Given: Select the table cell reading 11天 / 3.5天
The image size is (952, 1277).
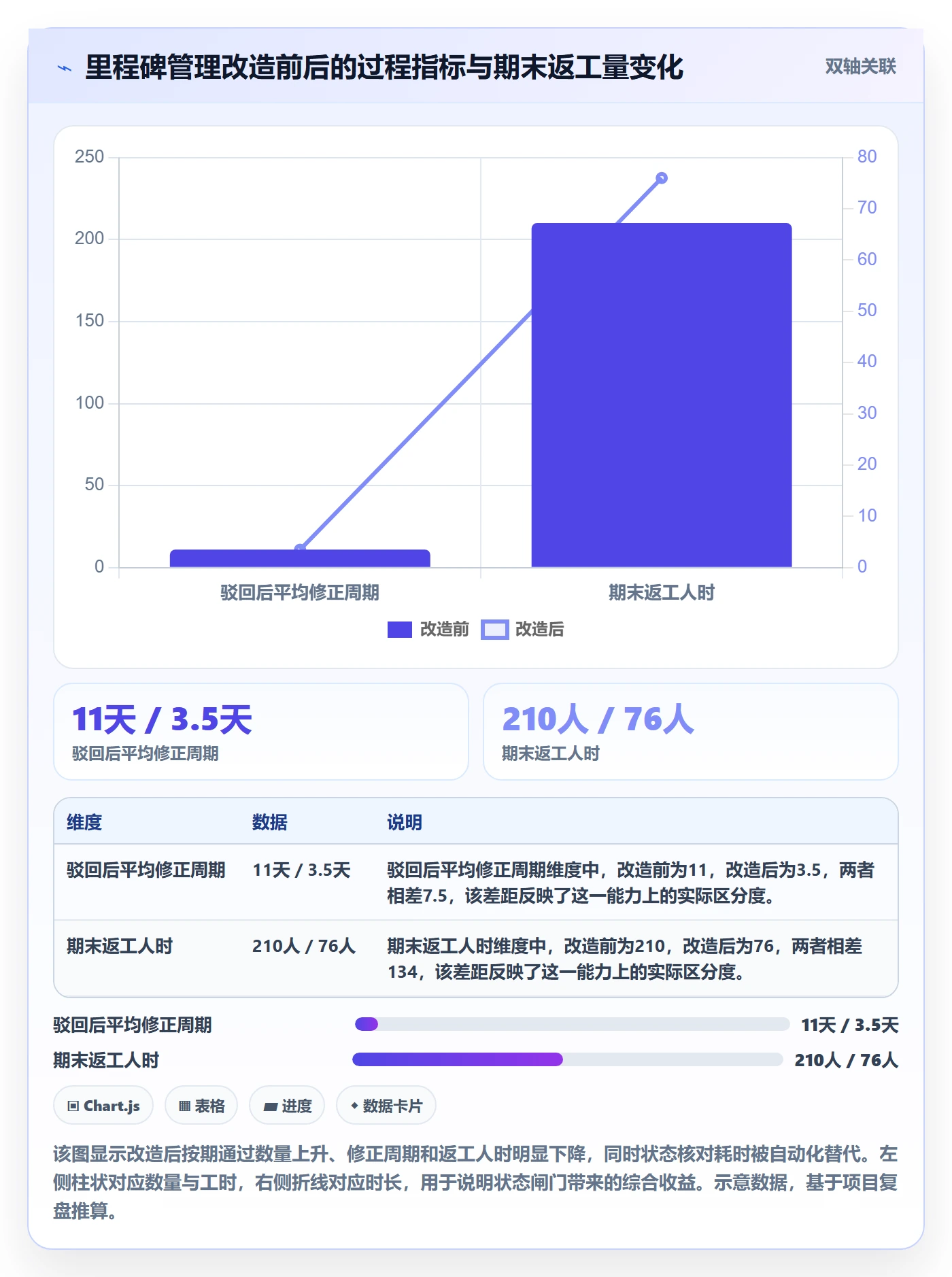Looking at the screenshot, I should [x=301, y=870].
